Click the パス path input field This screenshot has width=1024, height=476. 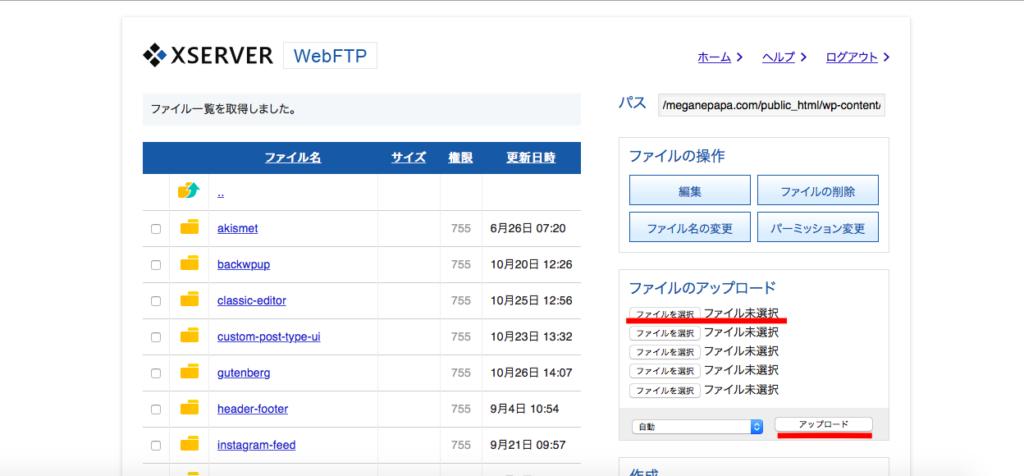click(772, 106)
